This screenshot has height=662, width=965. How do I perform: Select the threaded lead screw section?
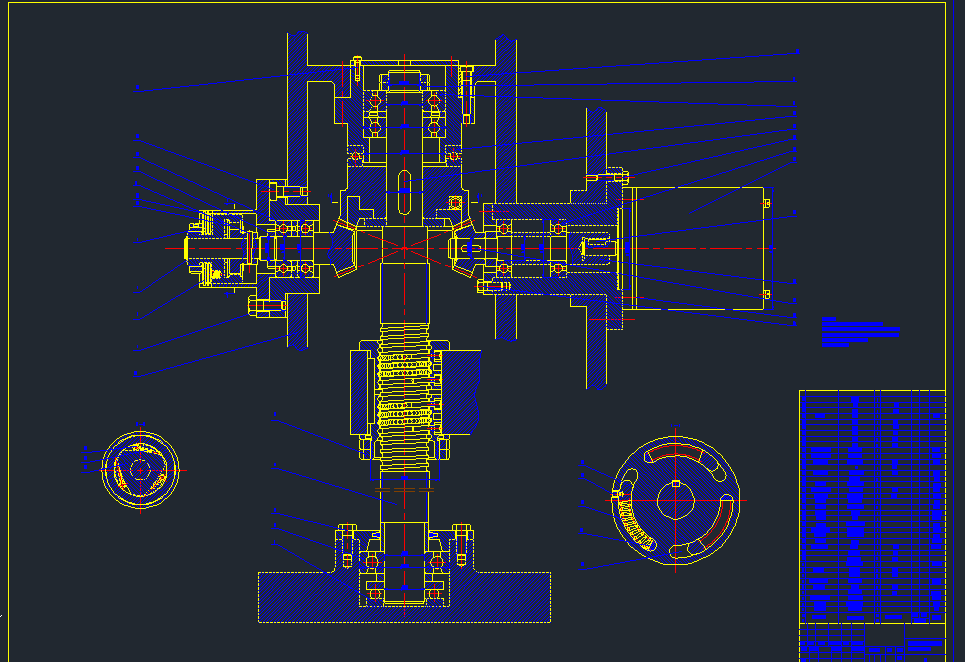(x=404, y=397)
